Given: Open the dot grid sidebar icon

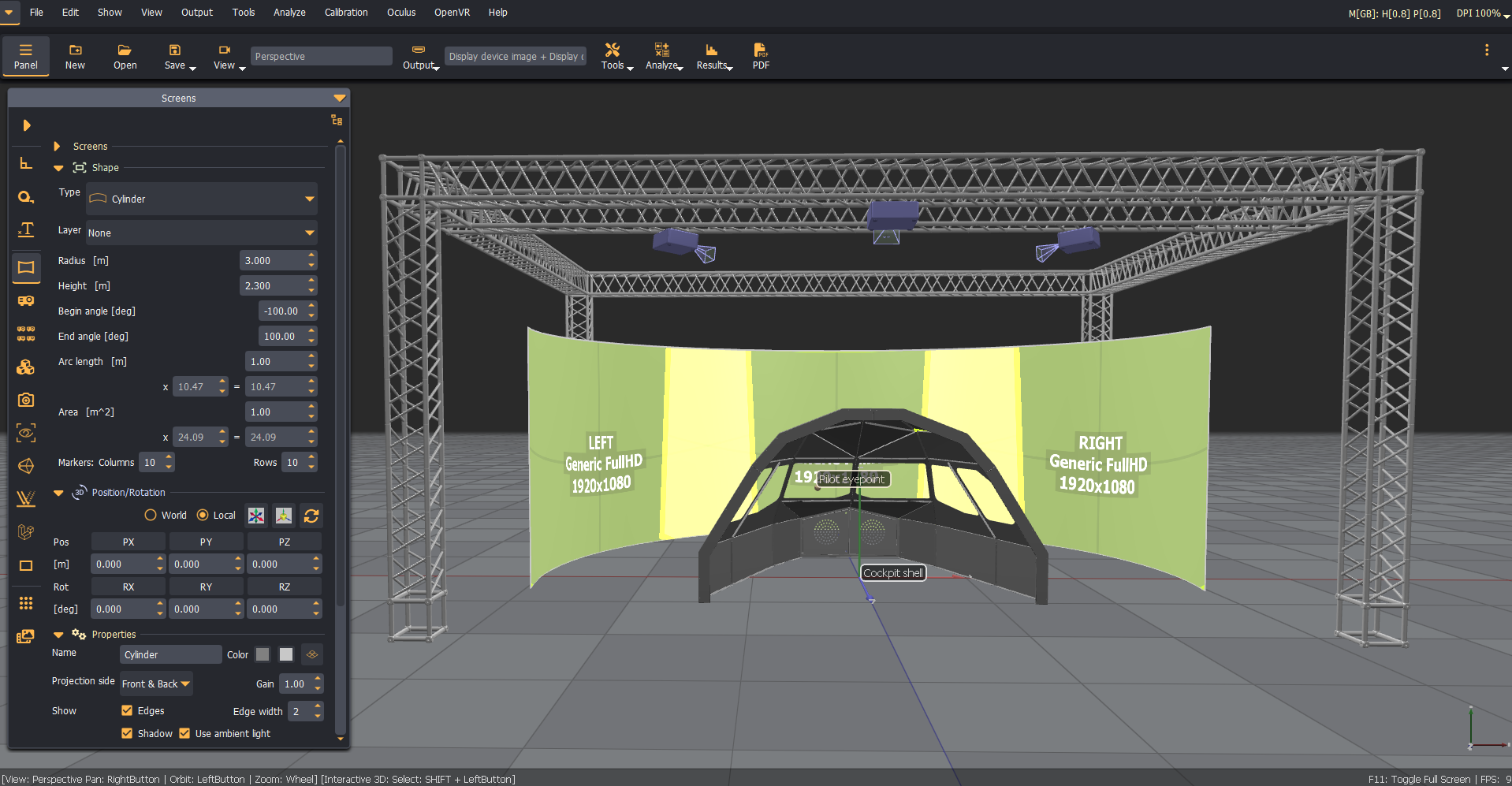Looking at the screenshot, I should [x=26, y=603].
